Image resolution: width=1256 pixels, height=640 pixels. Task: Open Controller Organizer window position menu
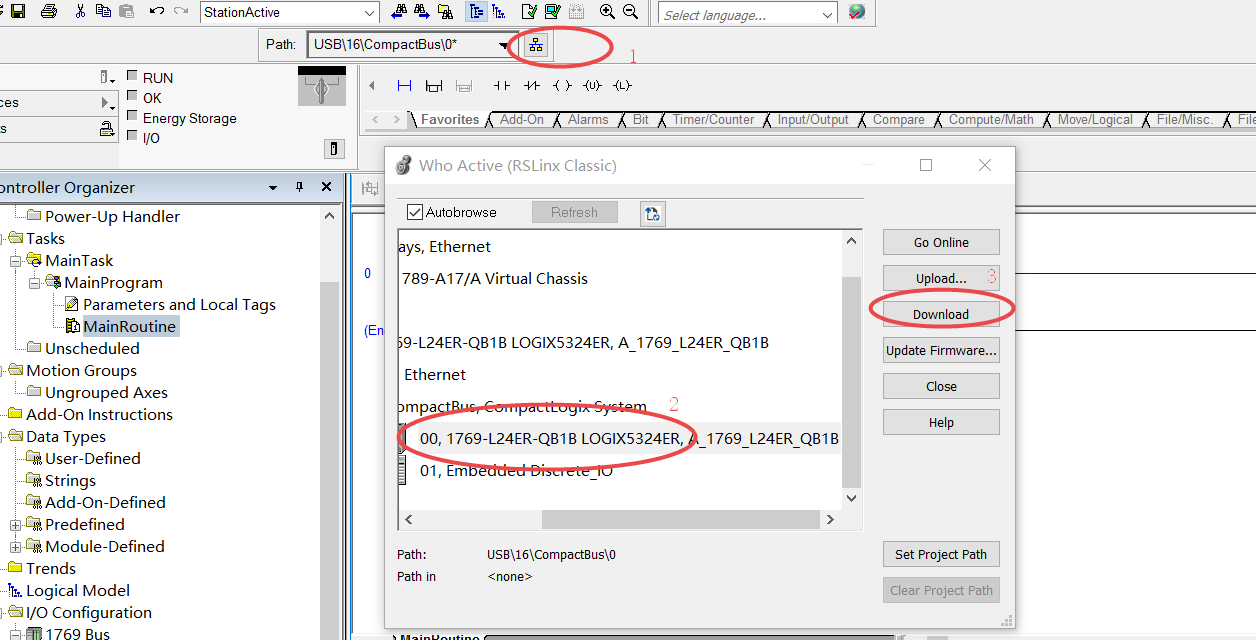(273, 187)
